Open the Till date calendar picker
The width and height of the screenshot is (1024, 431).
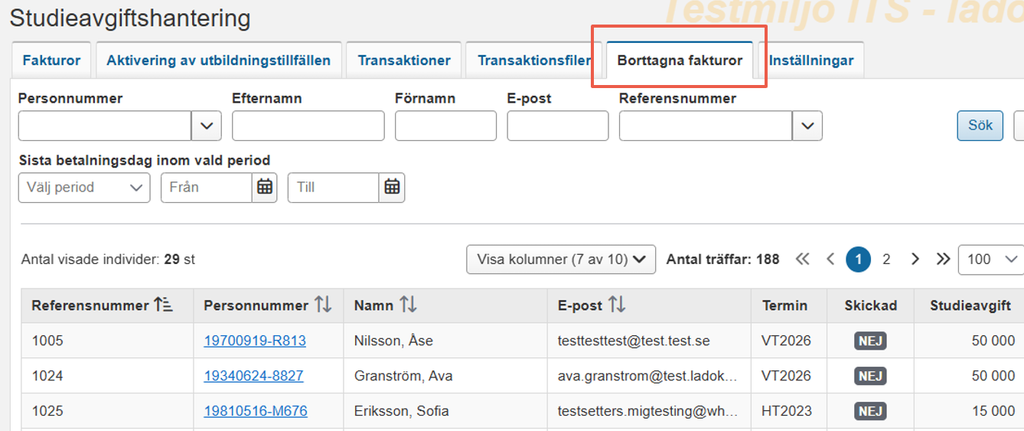tap(392, 187)
